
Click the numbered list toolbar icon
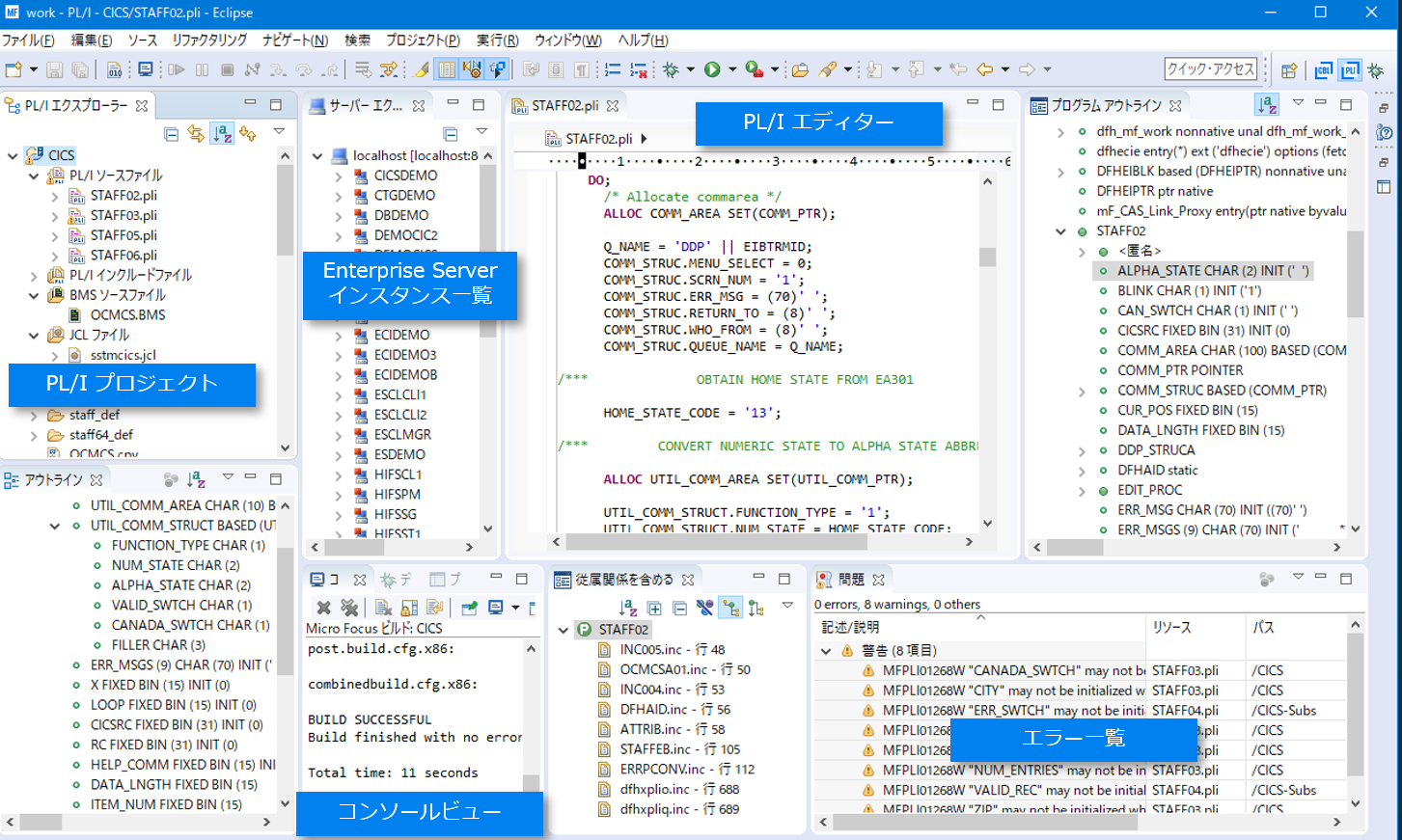(613, 69)
